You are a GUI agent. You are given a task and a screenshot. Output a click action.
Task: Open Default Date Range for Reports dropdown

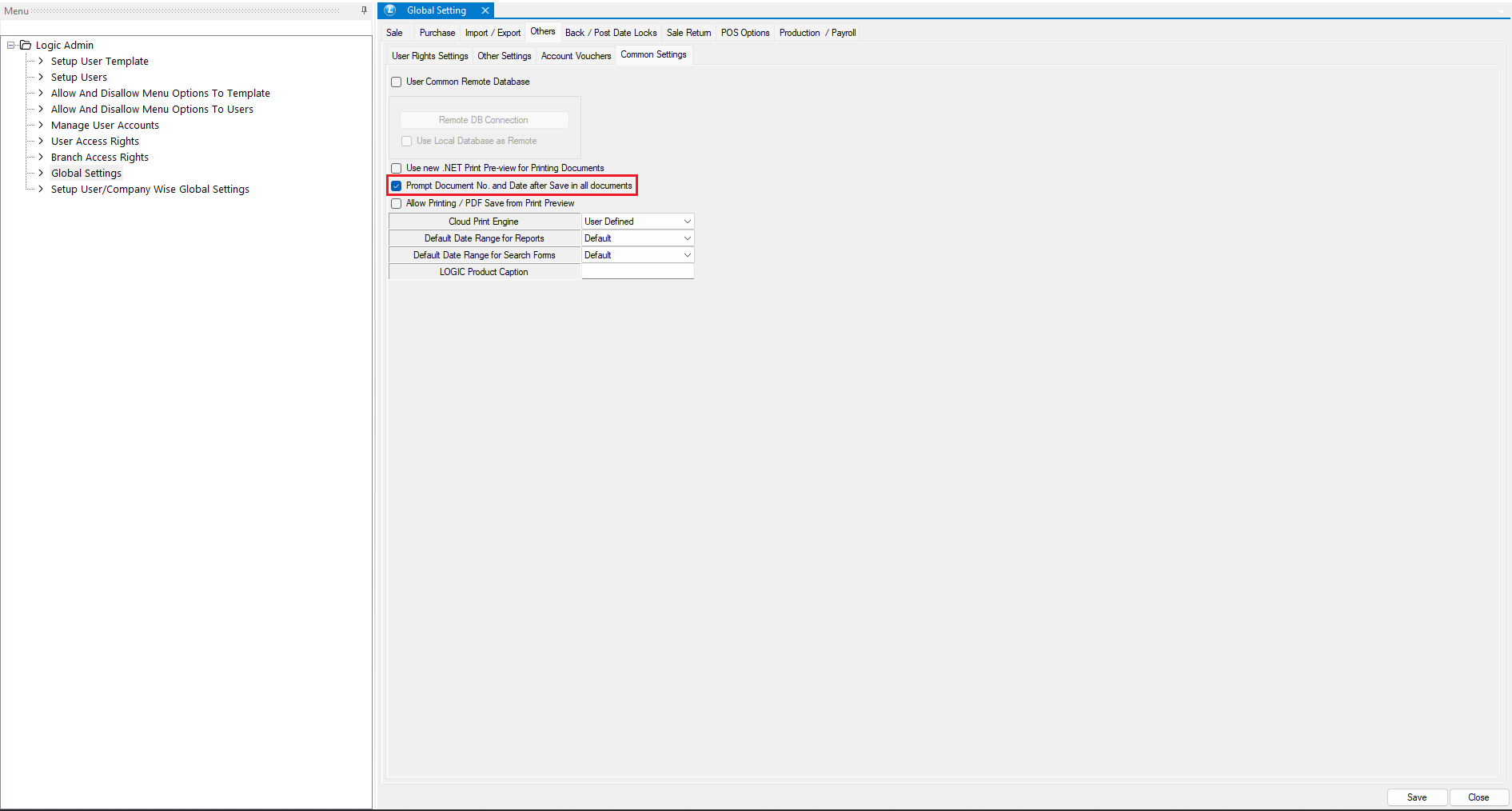click(687, 238)
